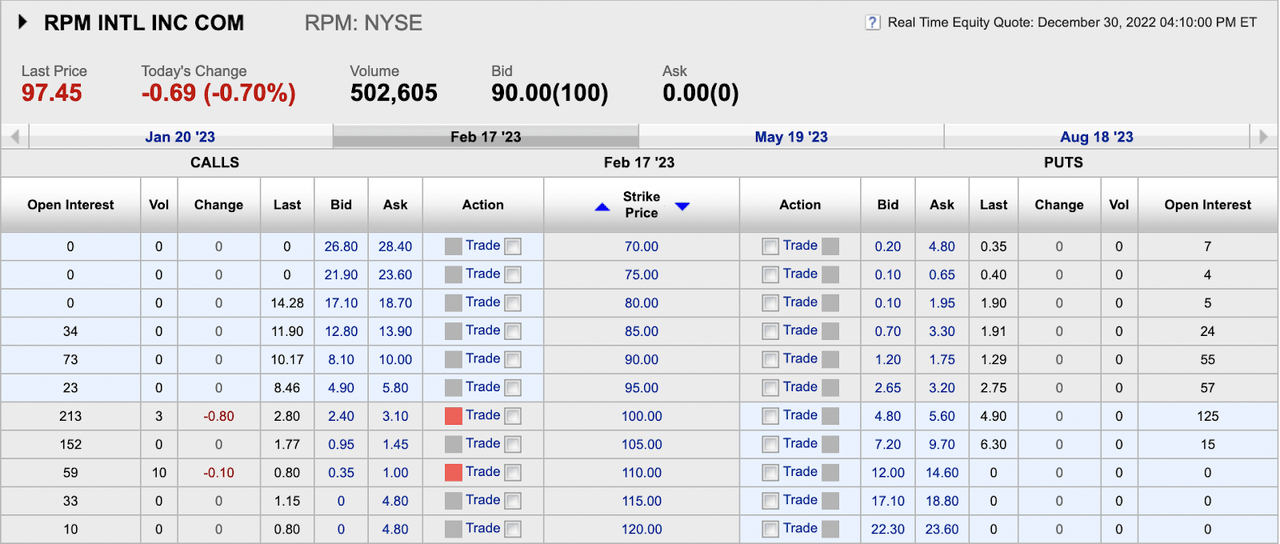Check the put checkbox for strike 90.00
The width and height of the screenshot is (1280, 544).
tap(770, 360)
